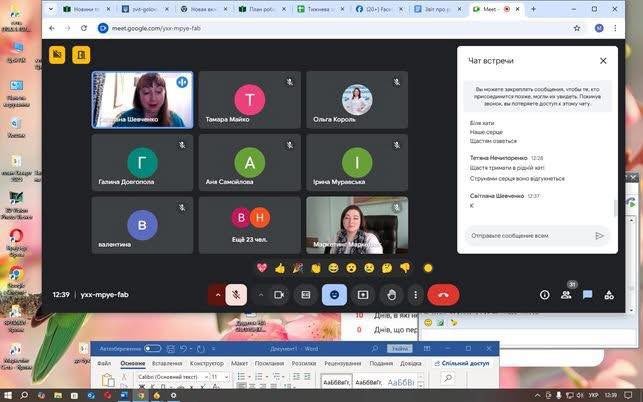Open the 'Вставлення' ribbon tab in Word
The width and height of the screenshot is (643, 402).
click(x=167, y=363)
